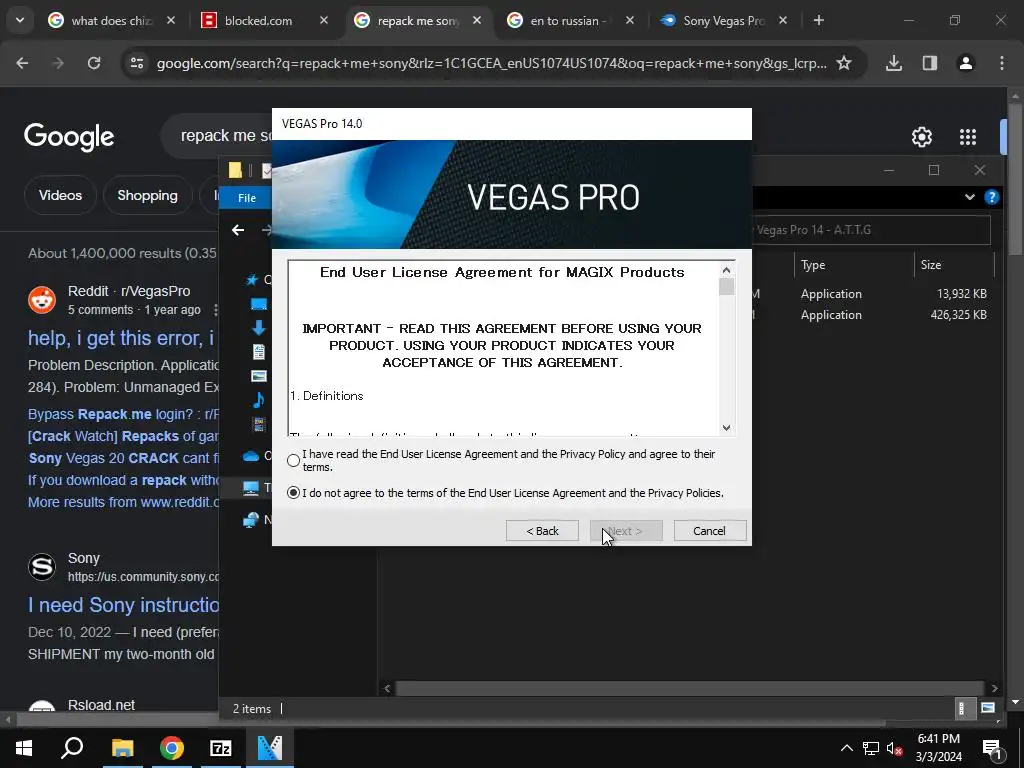
Task: Open Chrome downloads icon
Action: point(894,63)
